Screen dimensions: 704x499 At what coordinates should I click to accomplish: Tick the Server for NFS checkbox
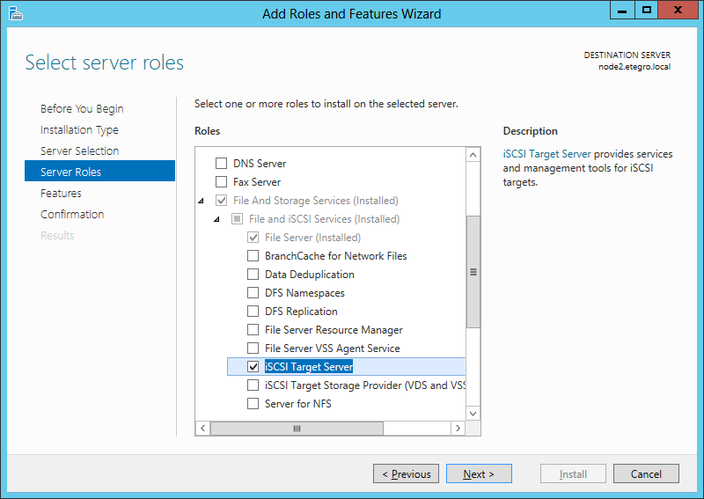point(253,404)
